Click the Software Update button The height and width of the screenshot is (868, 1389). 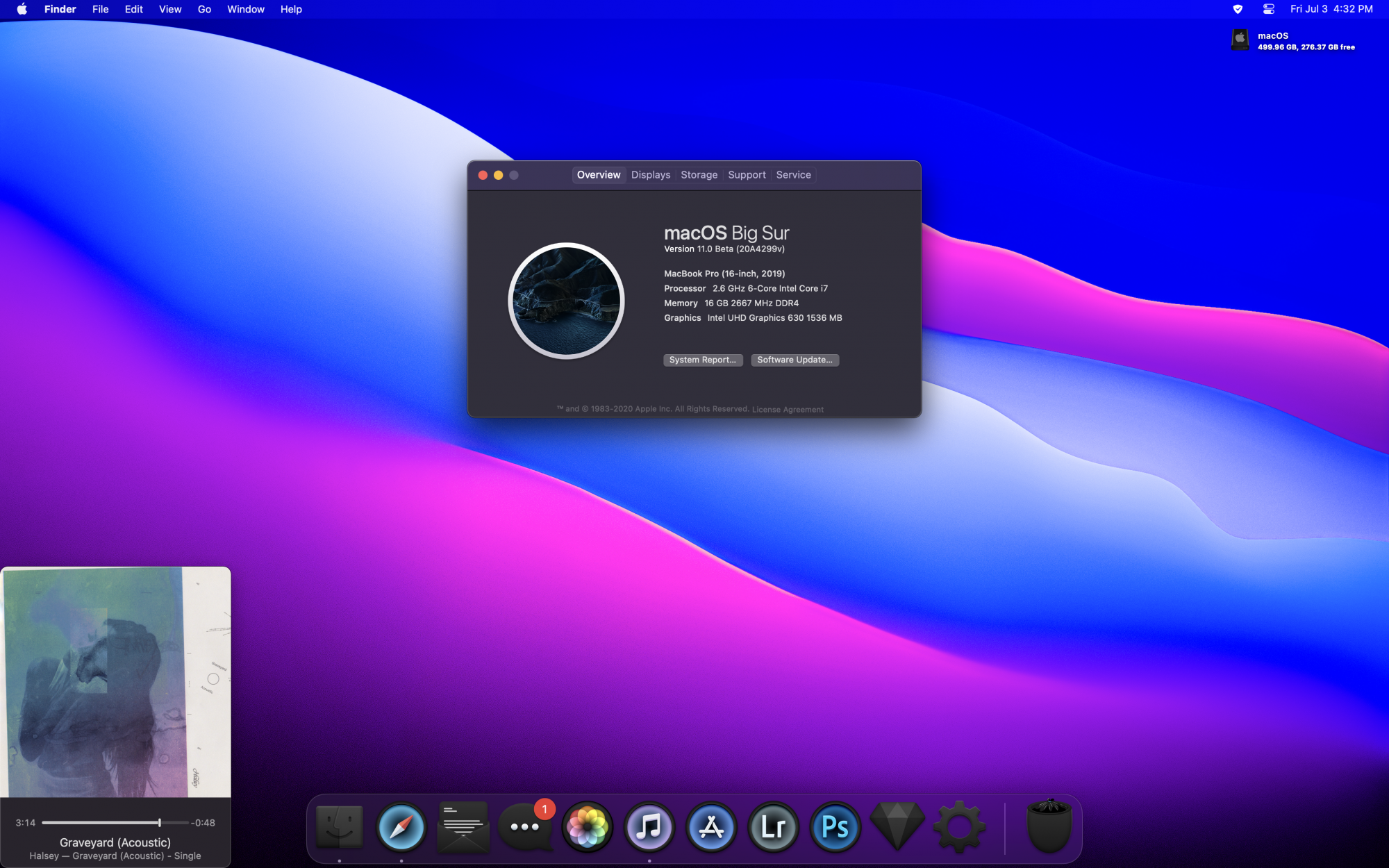click(x=795, y=360)
